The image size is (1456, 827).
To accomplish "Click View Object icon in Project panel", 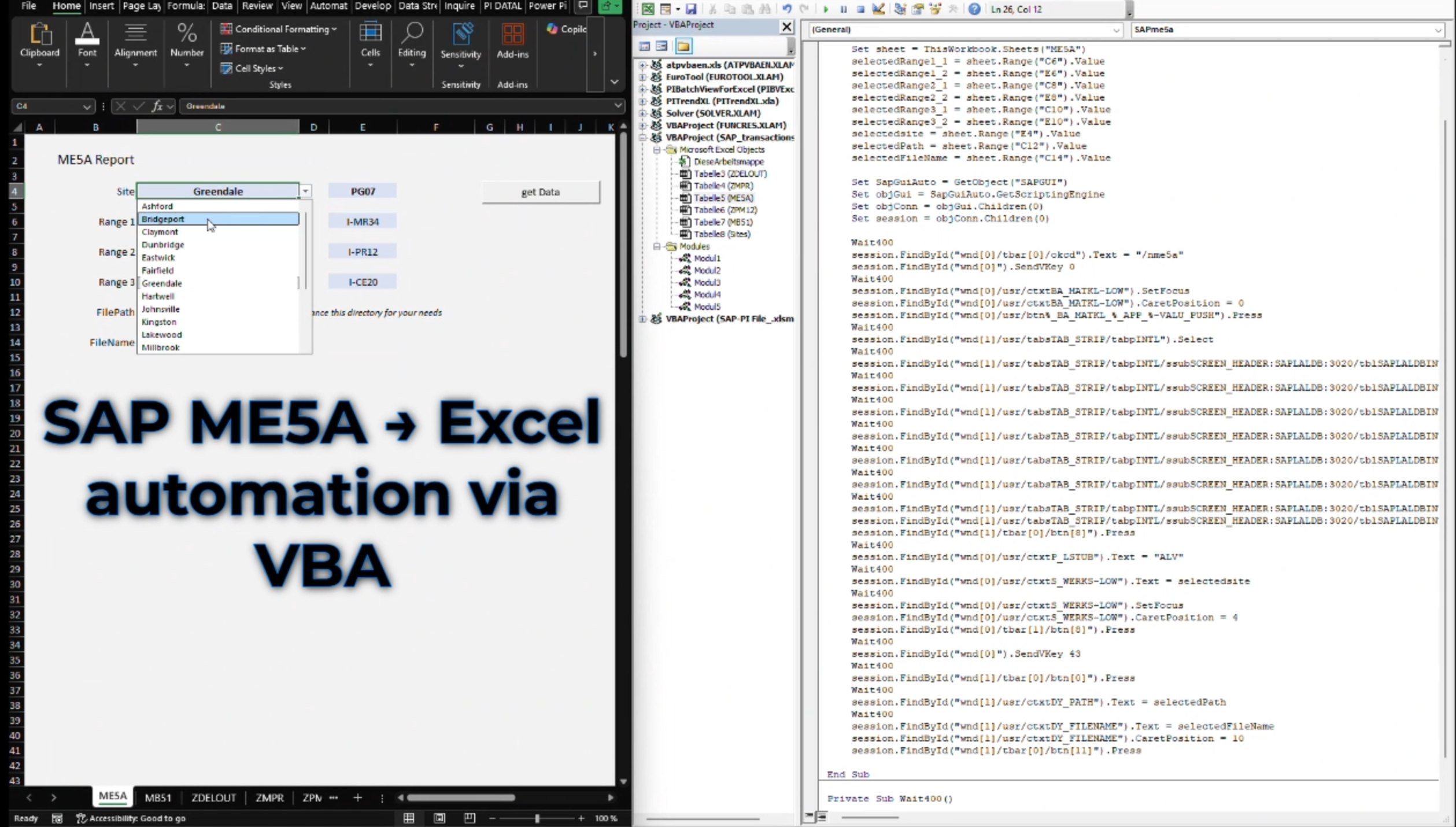I will click(x=662, y=46).
